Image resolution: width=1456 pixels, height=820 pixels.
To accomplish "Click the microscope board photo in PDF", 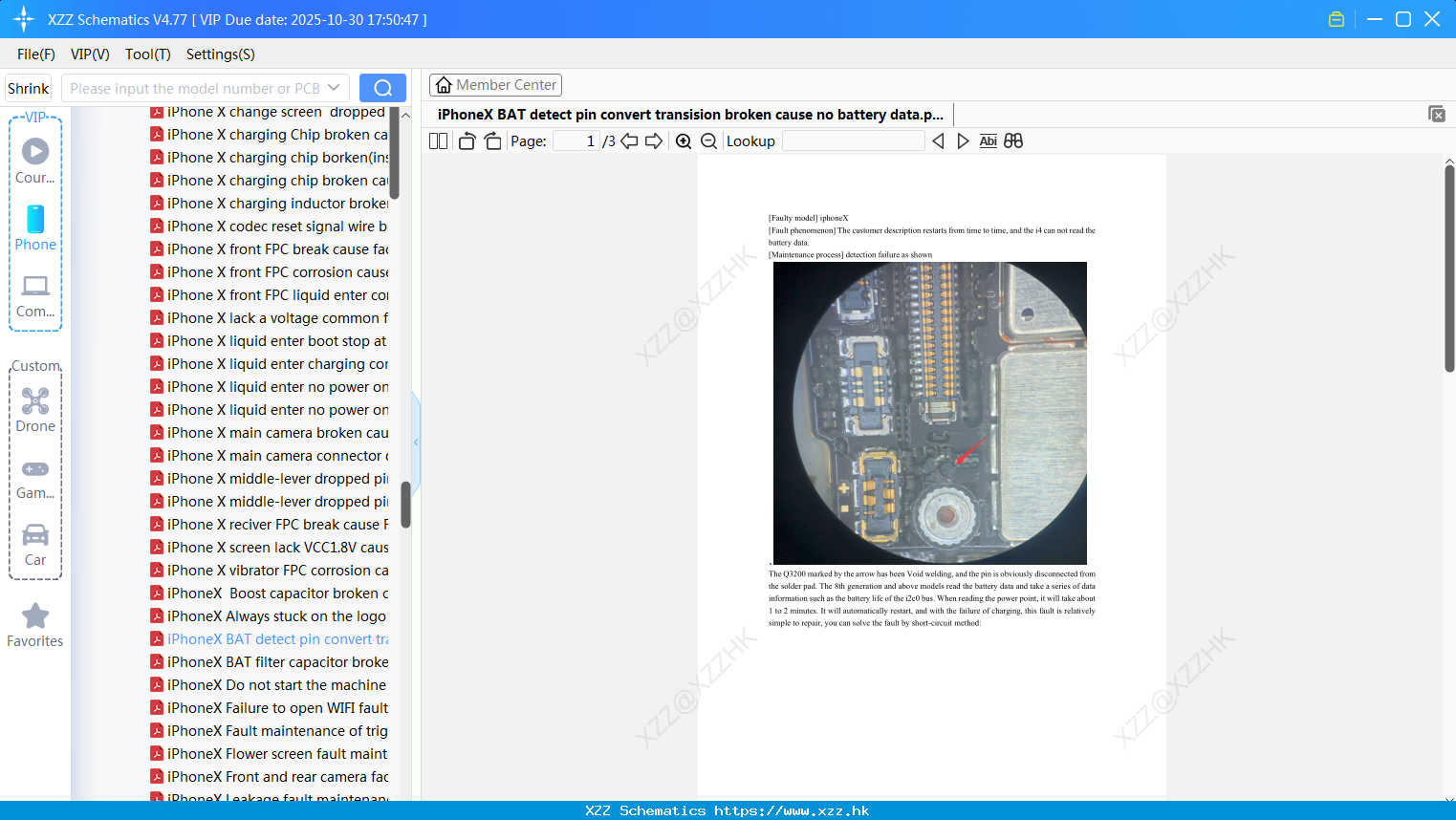I will pyautogui.click(x=929, y=413).
